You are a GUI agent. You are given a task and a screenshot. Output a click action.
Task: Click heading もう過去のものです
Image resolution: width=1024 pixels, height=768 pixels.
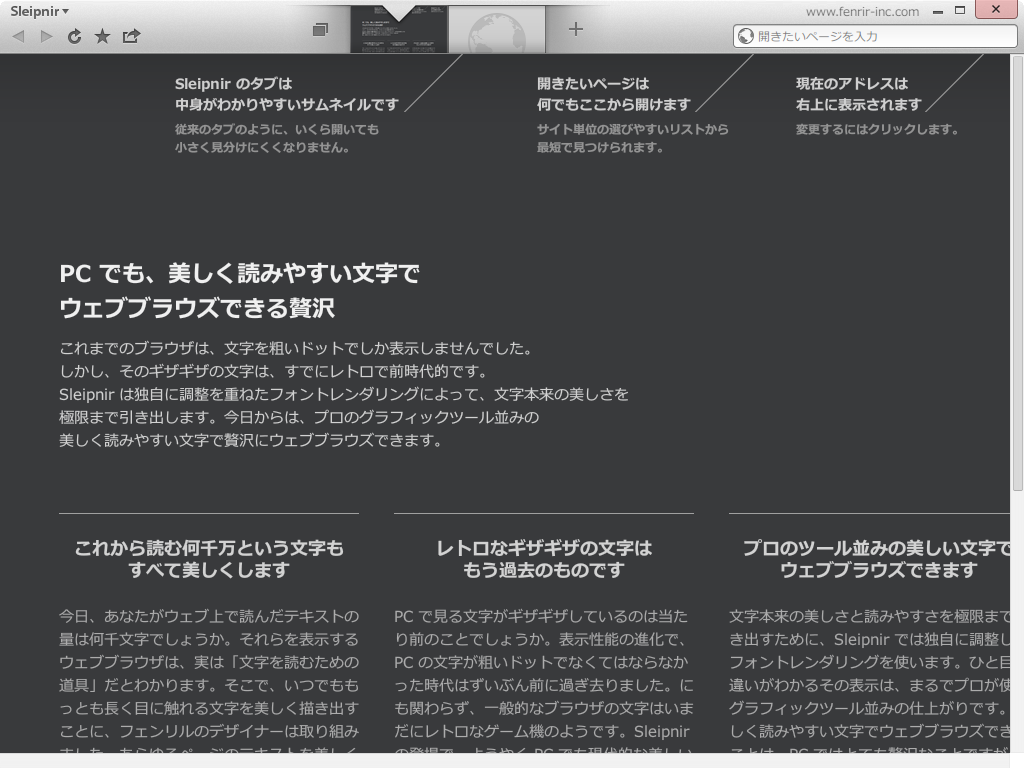[544, 570]
